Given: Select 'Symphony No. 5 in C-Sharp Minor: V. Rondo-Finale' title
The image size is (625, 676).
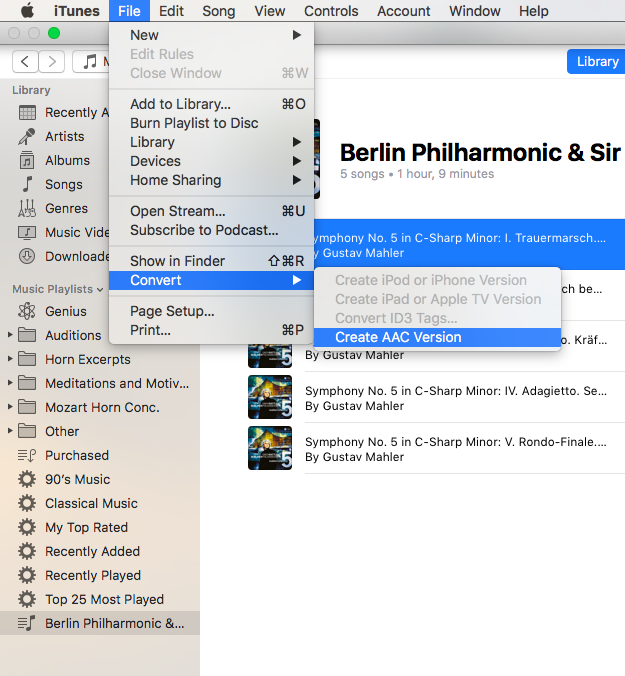Looking at the screenshot, I should point(456,442).
